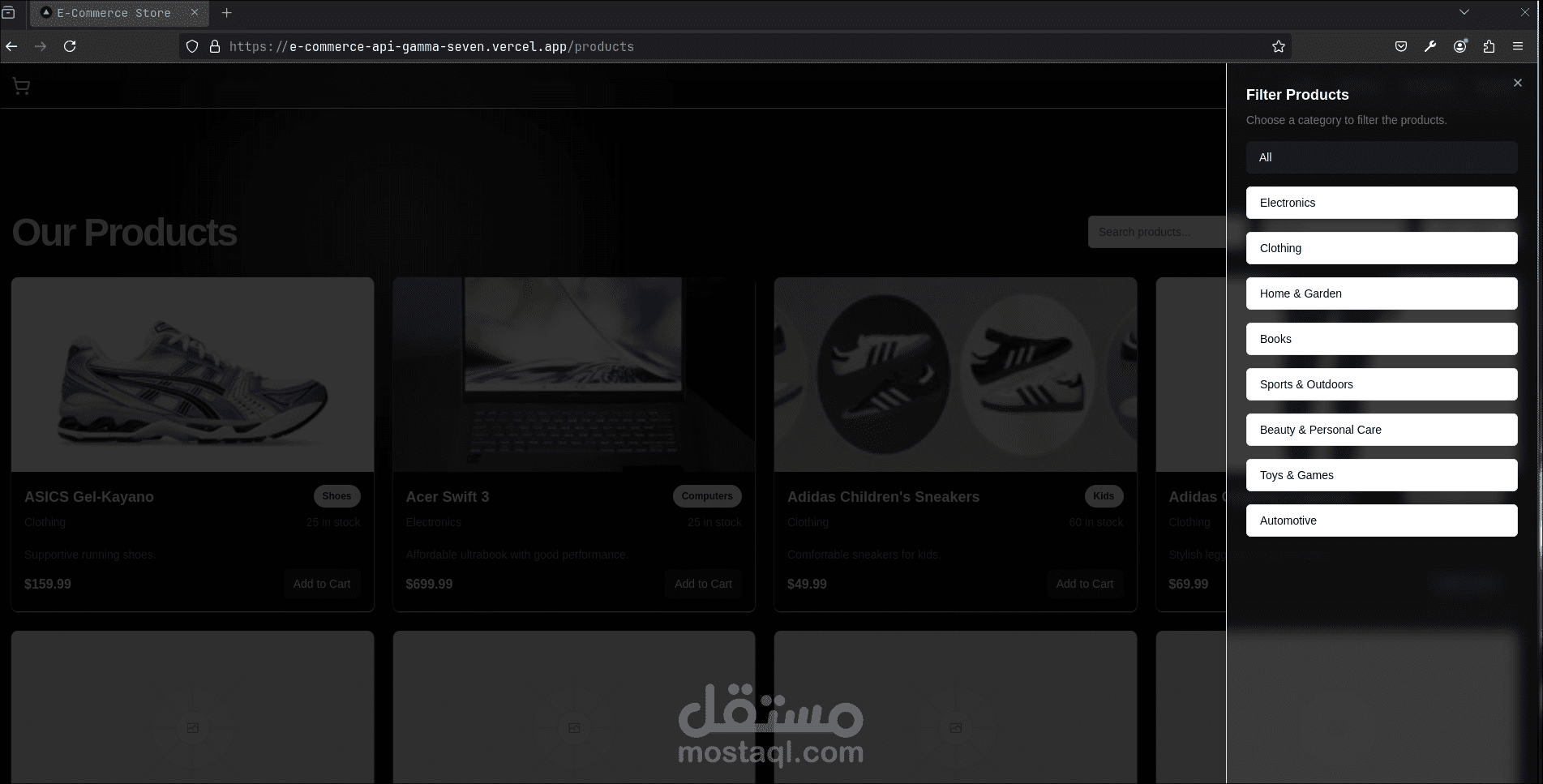This screenshot has width=1543, height=784.
Task: Click the $159.99 price
Action: pyautogui.click(x=48, y=584)
